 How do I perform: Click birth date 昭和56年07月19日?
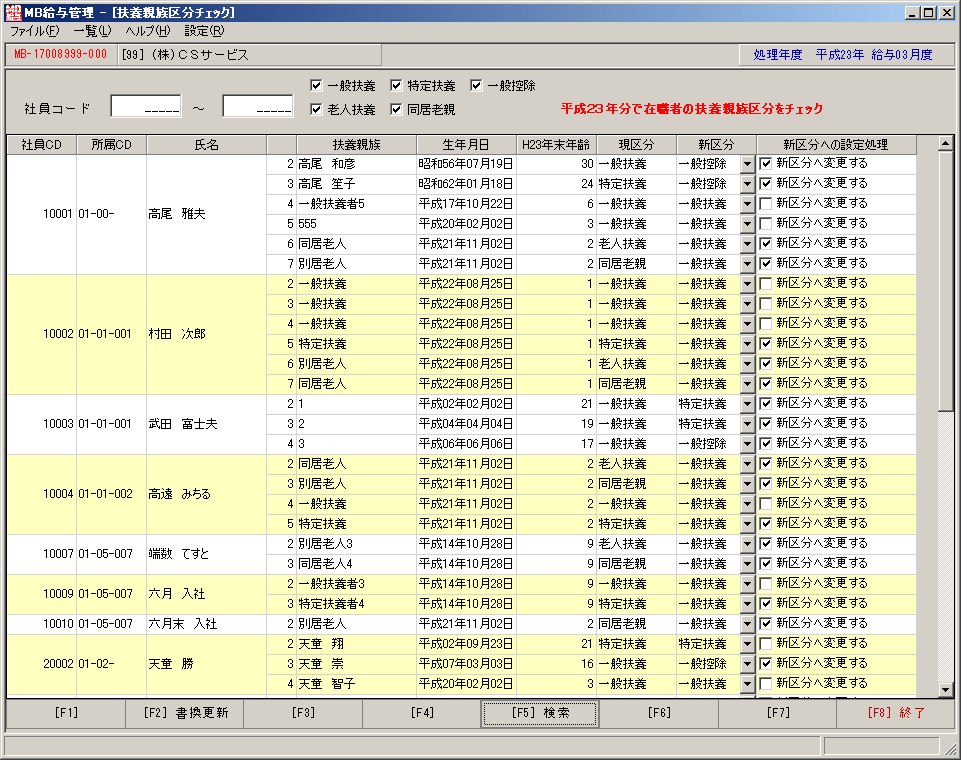pyautogui.click(x=466, y=164)
